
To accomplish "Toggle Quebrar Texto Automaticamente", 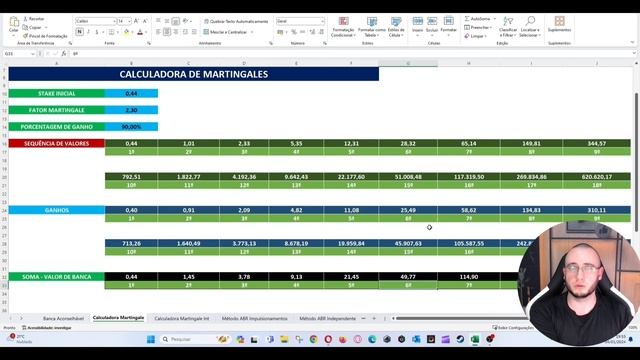I will tap(236, 21).
